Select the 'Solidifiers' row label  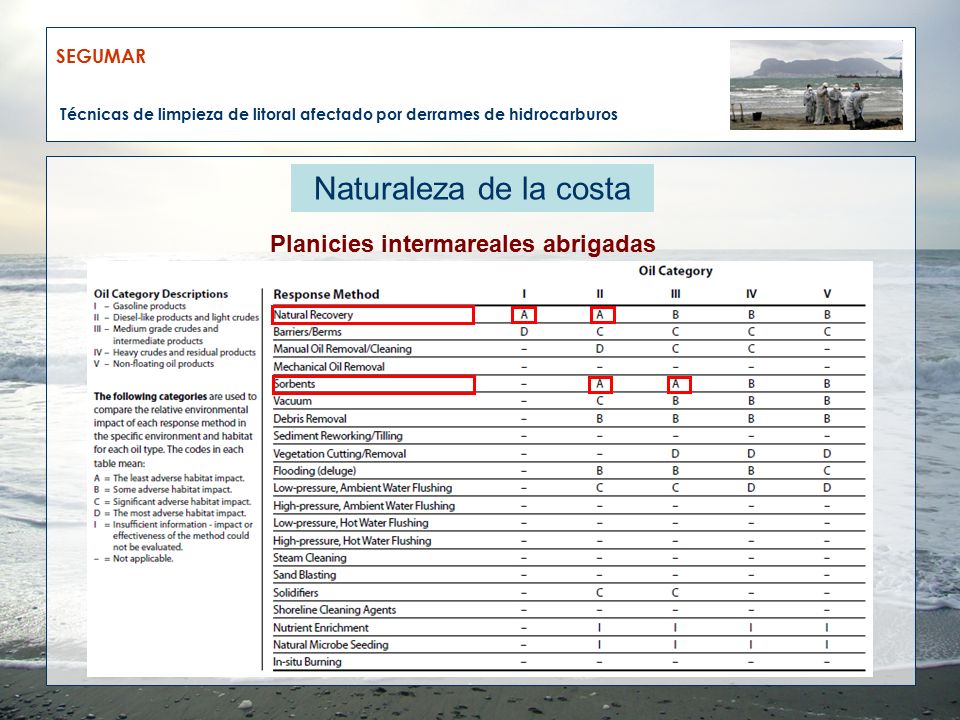[x=296, y=593]
